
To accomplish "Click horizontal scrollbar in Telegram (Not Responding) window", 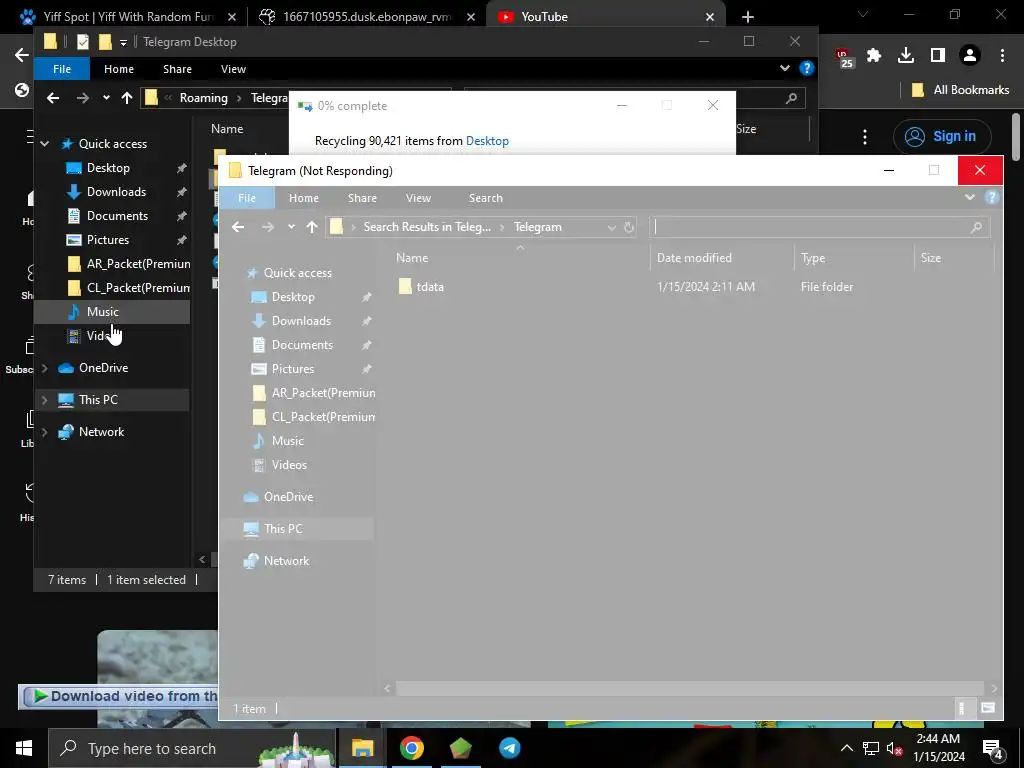I will click(x=690, y=688).
